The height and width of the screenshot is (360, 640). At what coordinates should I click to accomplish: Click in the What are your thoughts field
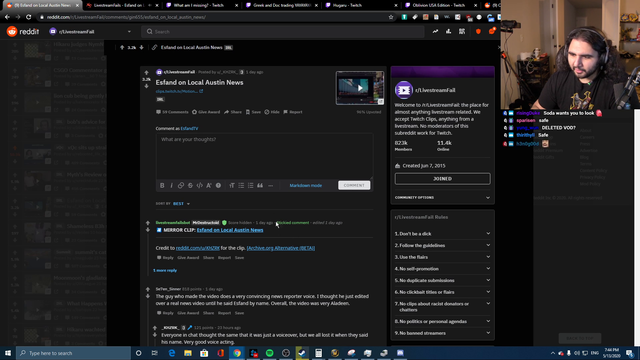[264, 156]
